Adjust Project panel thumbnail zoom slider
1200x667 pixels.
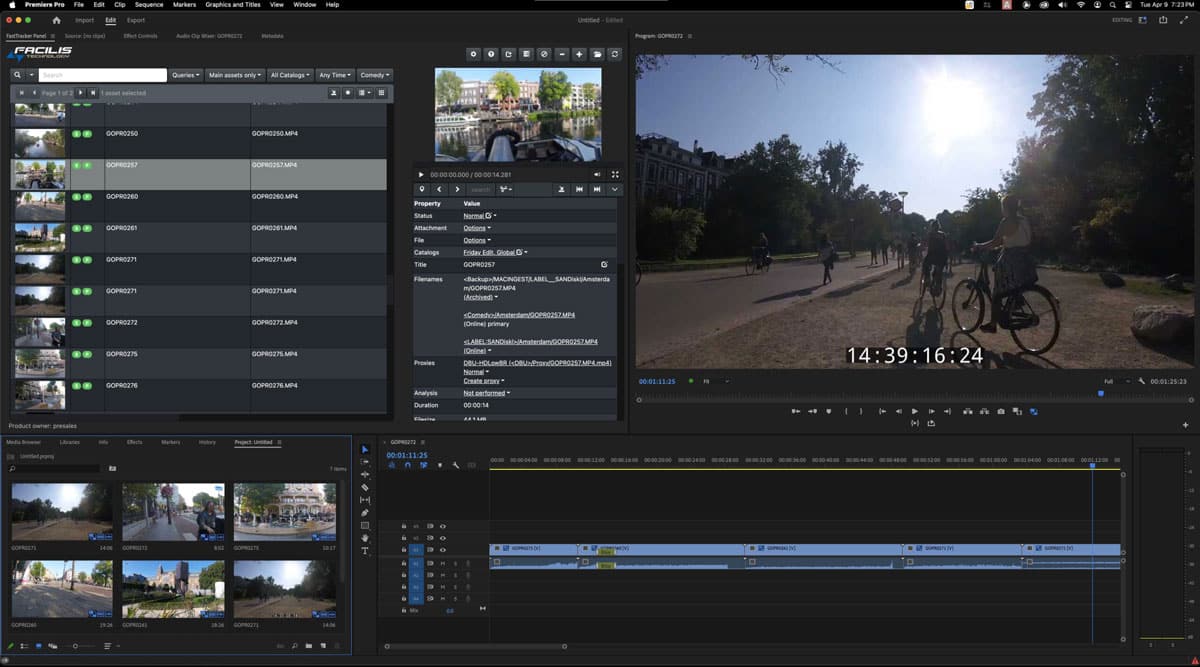tap(75, 646)
